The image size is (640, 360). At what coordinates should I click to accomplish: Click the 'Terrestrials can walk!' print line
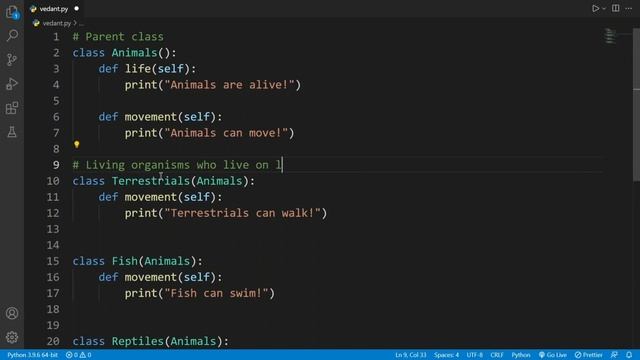click(226, 213)
